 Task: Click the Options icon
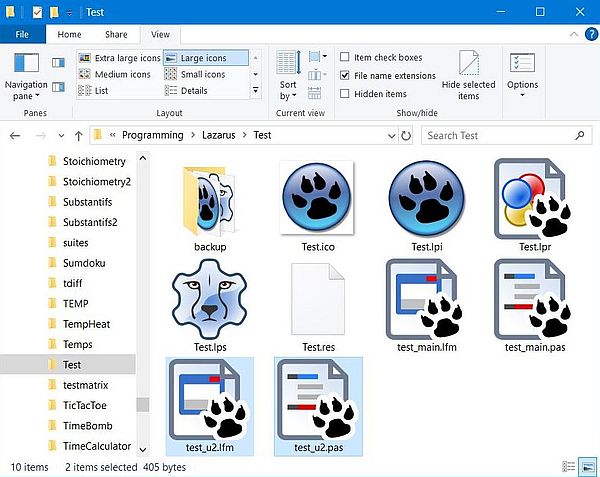click(522, 63)
